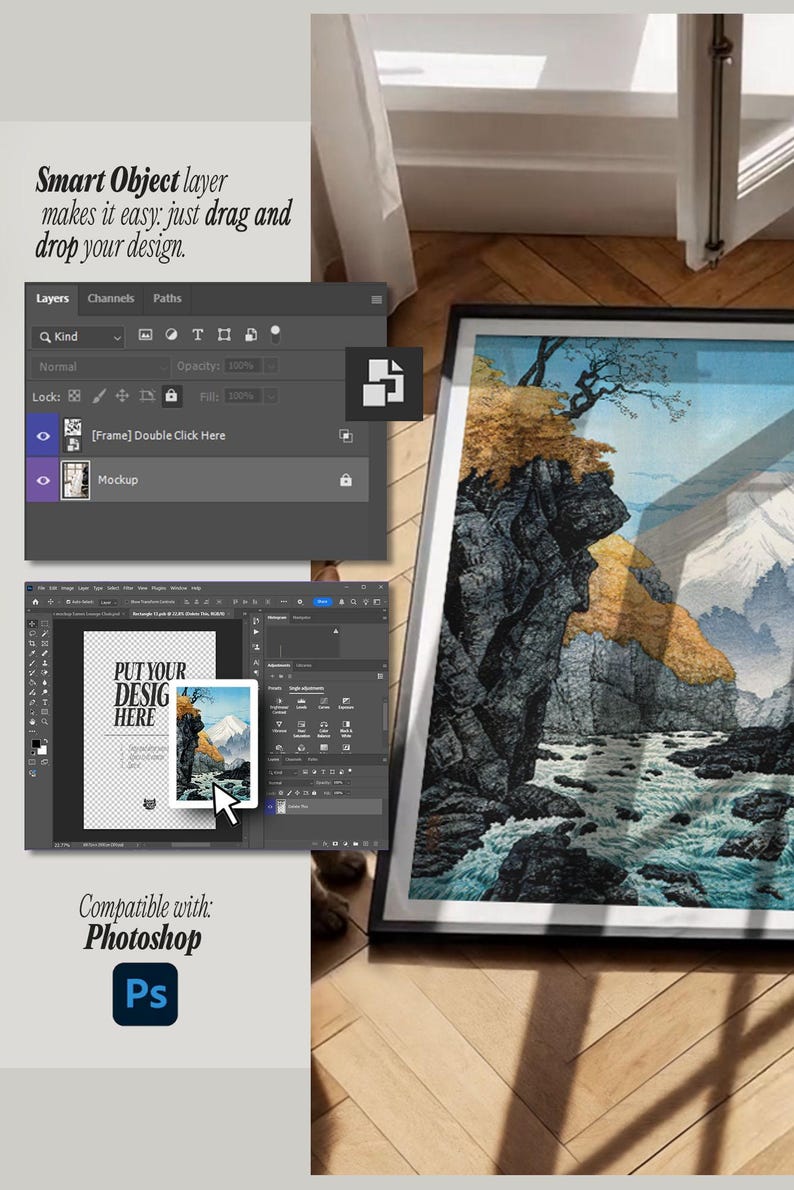The width and height of the screenshot is (794, 1190).
Task: Click the blue Share button
Action: click(323, 602)
